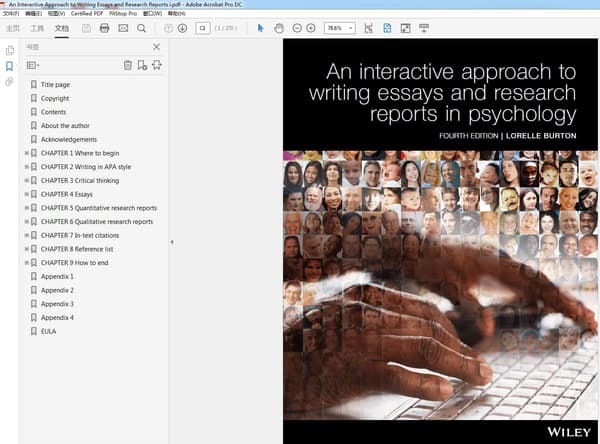Go to Appendix 1 bookmark

coord(57,276)
